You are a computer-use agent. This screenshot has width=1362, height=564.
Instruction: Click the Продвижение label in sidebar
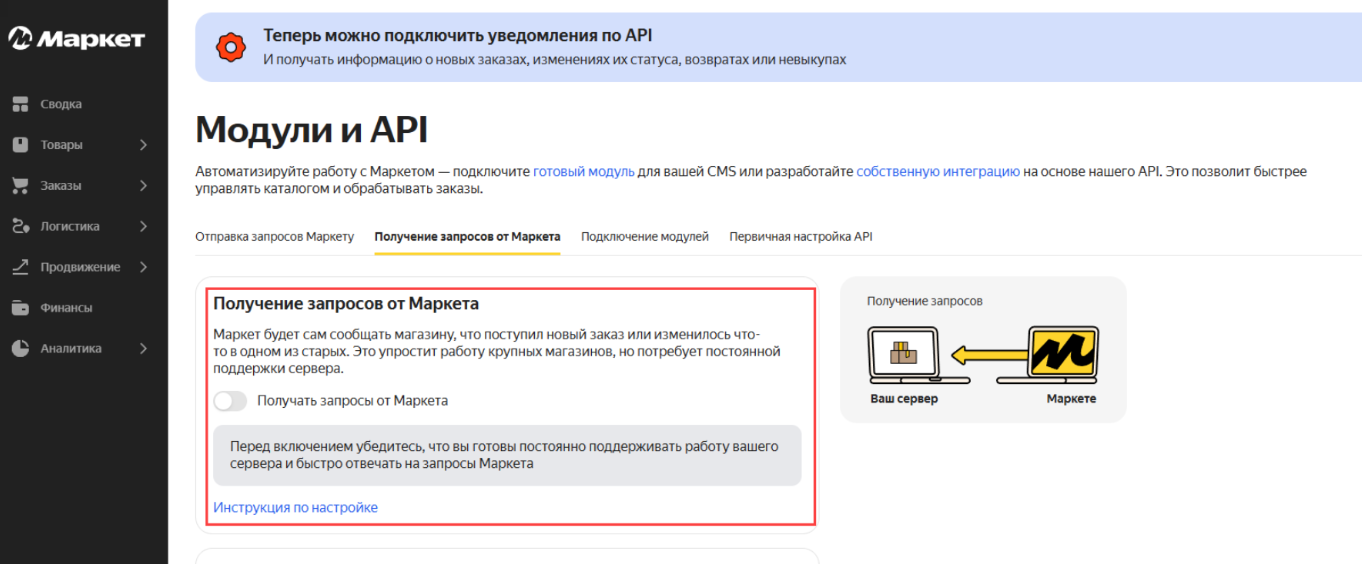pyautogui.click(x=80, y=267)
